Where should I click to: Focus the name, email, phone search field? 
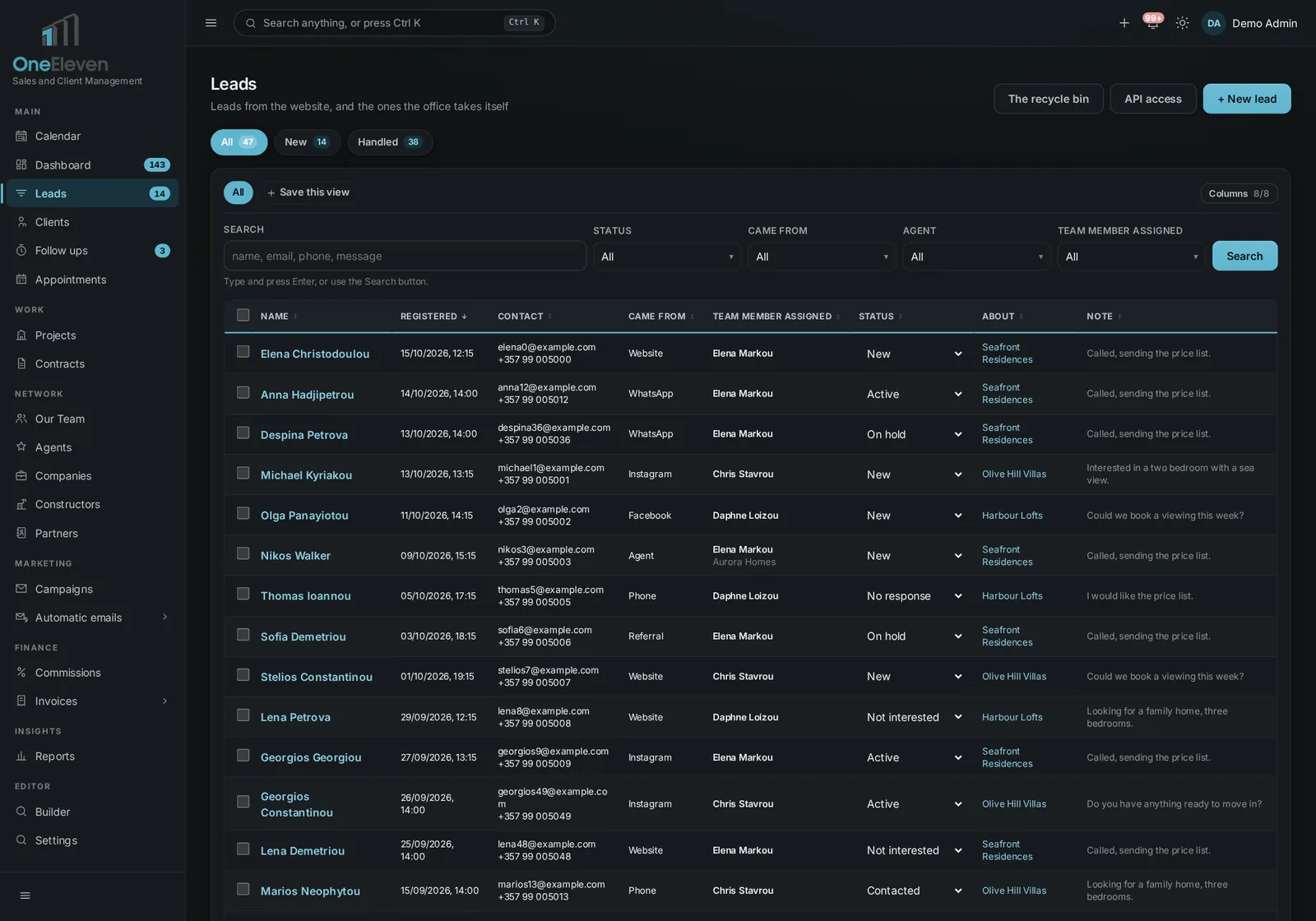tap(405, 256)
